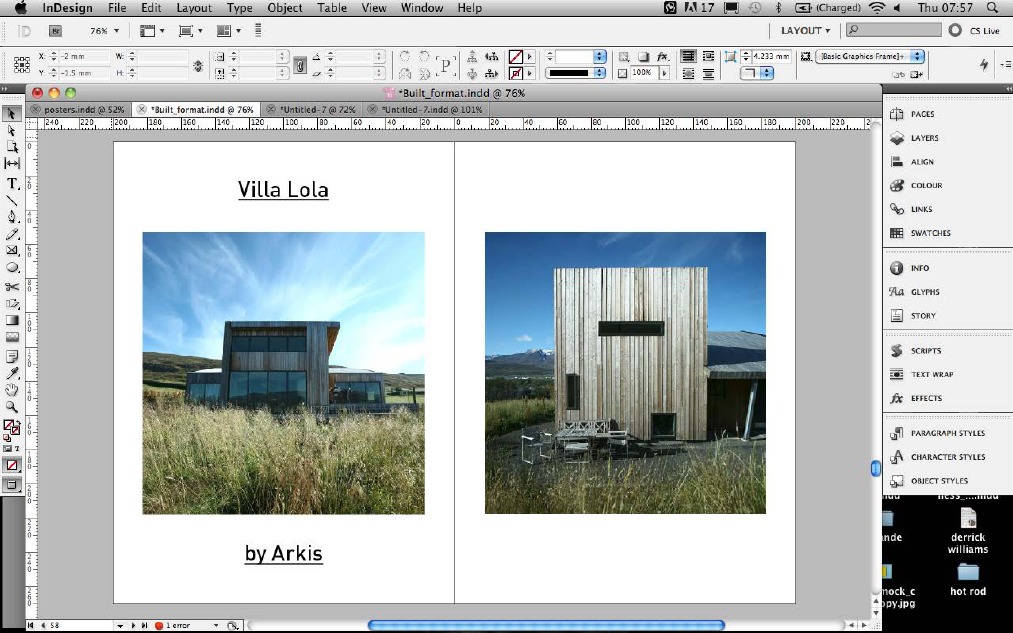Select the Pen tool
1013x633 pixels.
coord(13,216)
